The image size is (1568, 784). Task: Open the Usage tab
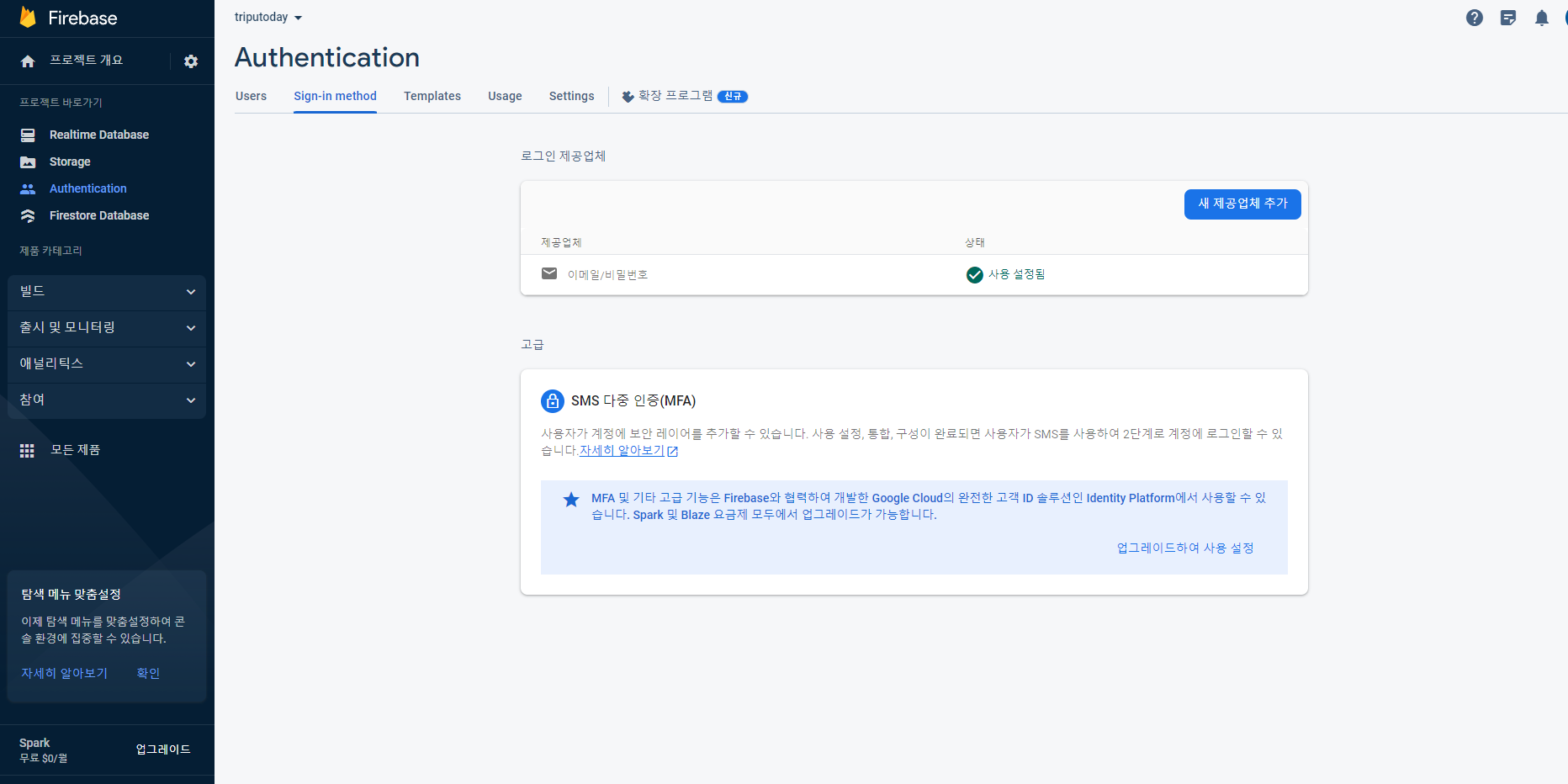point(505,96)
